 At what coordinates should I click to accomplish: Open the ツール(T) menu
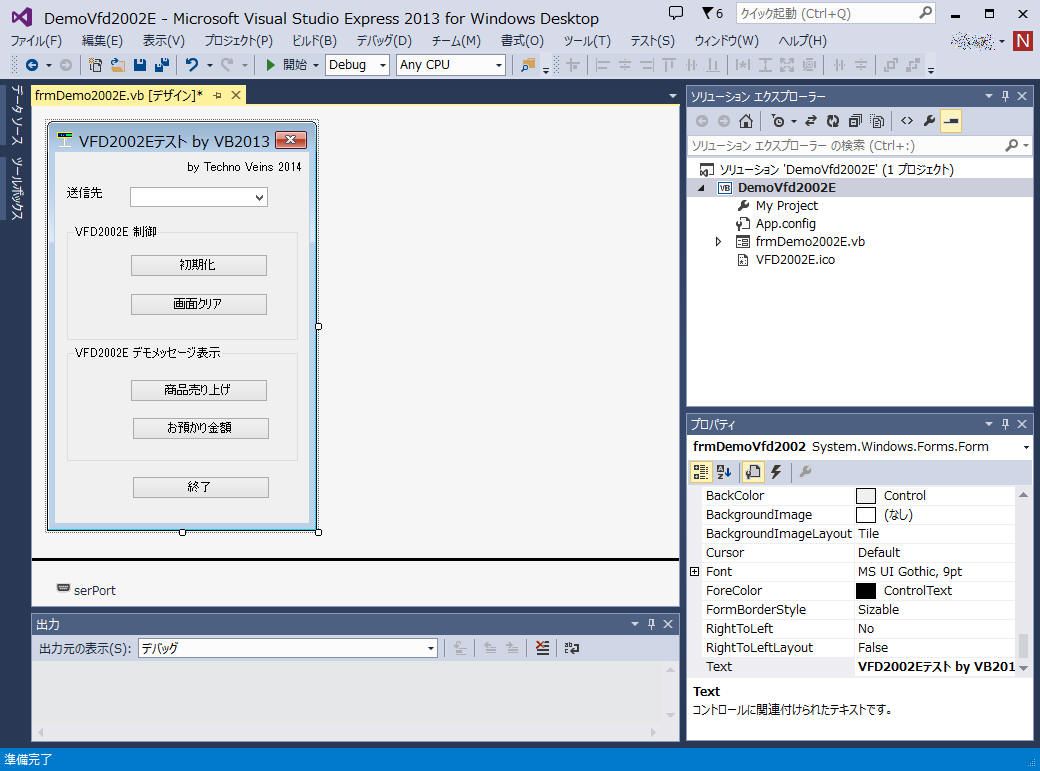(587, 40)
